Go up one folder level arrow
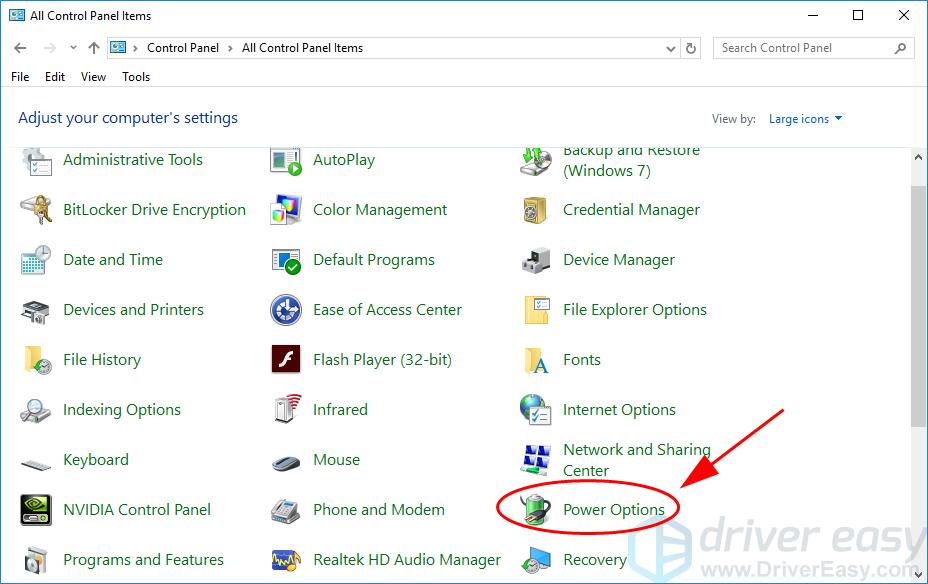 click(94, 47)
